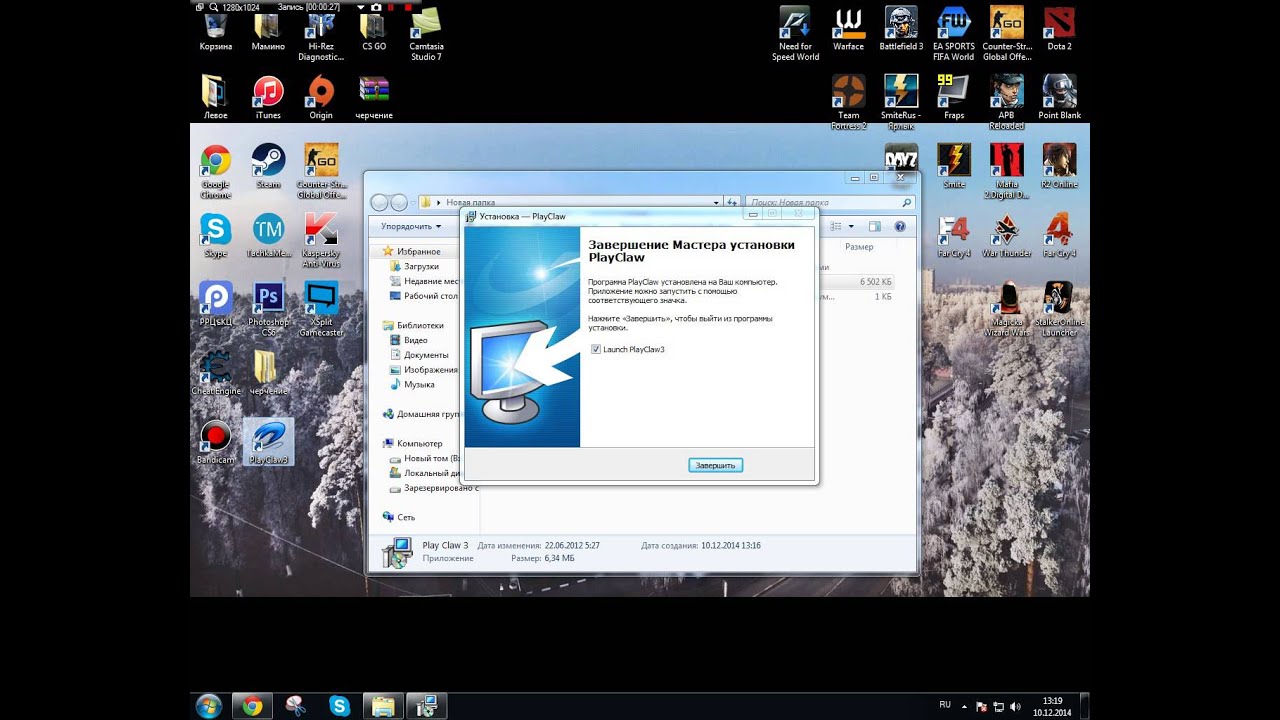This screenshot has width=1280, height=720.
Task: Open Рабочий стол in Explorer sidebar
Action: point(424,296)
